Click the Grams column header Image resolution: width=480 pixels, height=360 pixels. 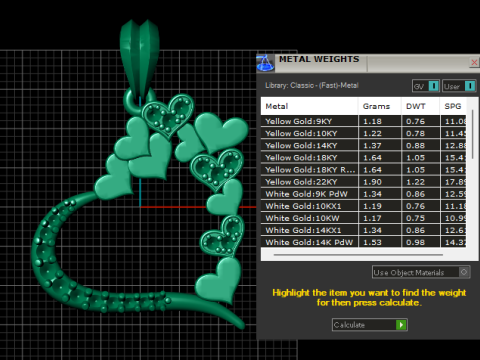pyautogui.click(x=380, y=106)
